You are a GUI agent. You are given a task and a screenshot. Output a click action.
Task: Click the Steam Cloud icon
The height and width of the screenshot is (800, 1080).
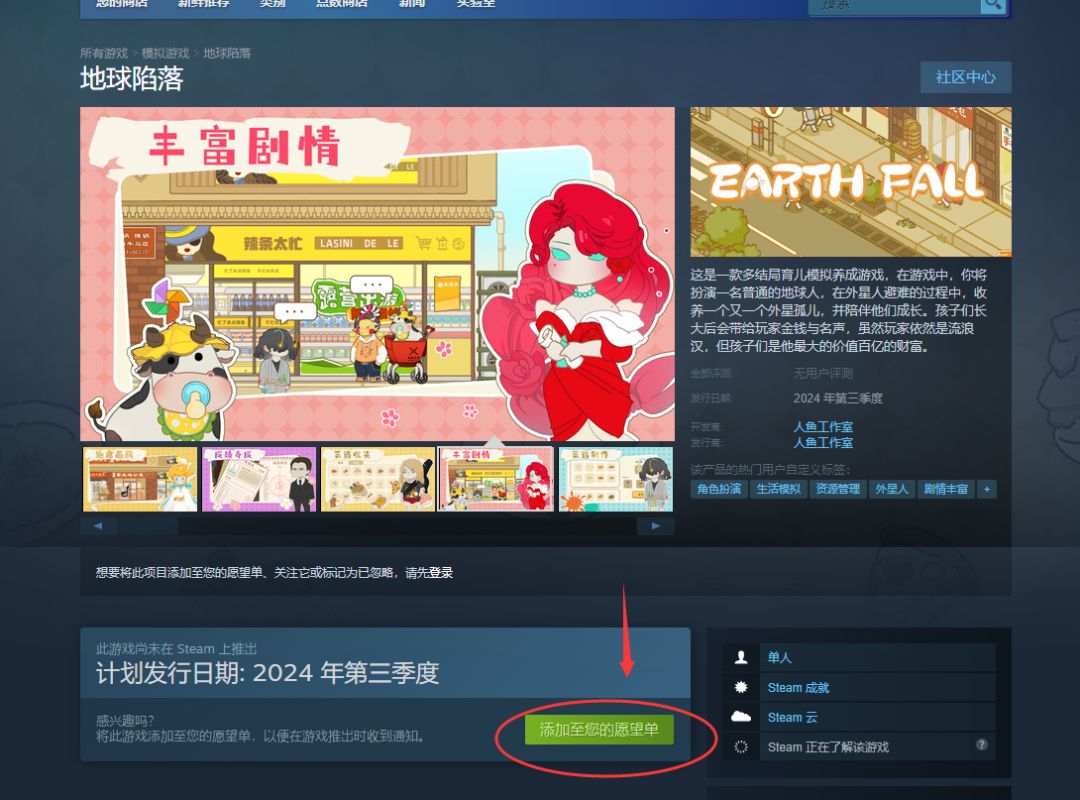pyautogui.click(x=741, y=717)
